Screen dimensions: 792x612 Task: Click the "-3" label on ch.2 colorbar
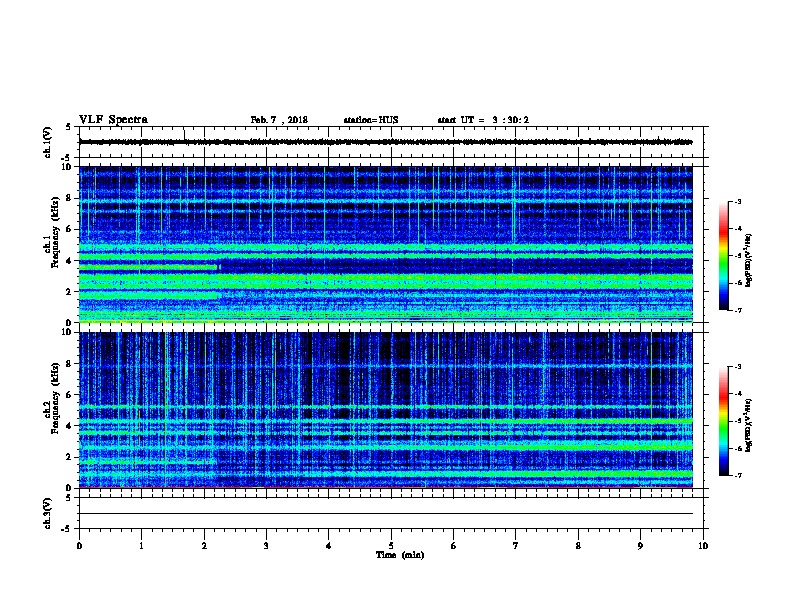[737, 367]
